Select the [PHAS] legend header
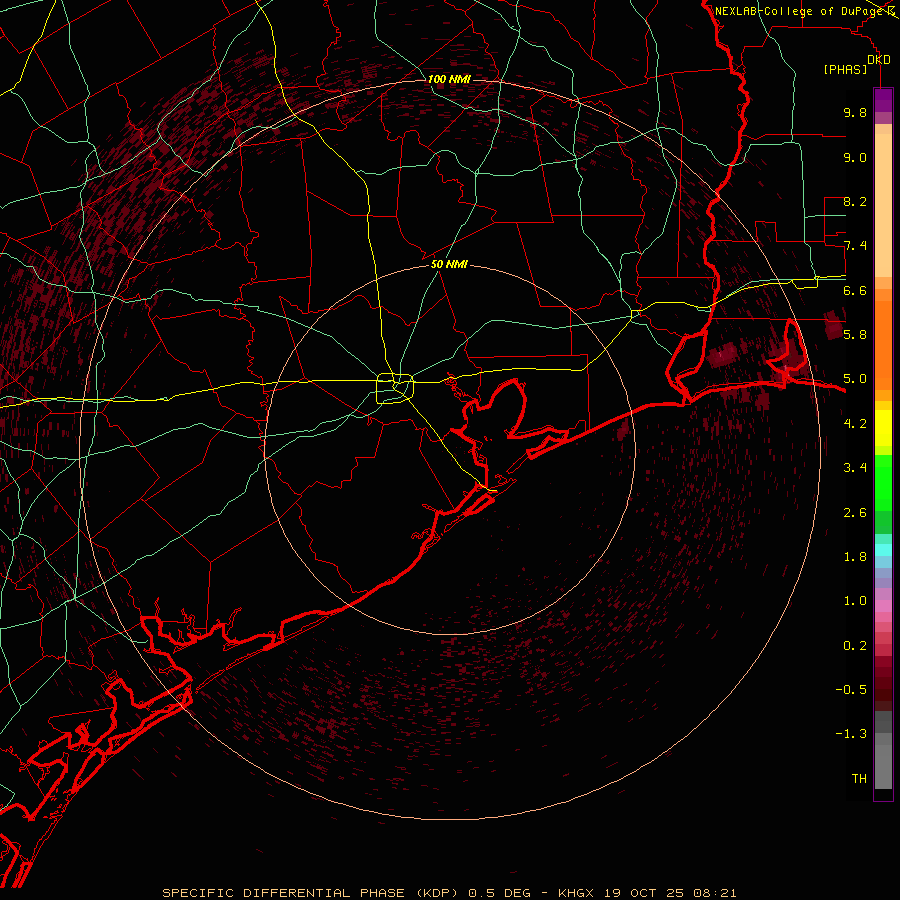 click(845, 70)
